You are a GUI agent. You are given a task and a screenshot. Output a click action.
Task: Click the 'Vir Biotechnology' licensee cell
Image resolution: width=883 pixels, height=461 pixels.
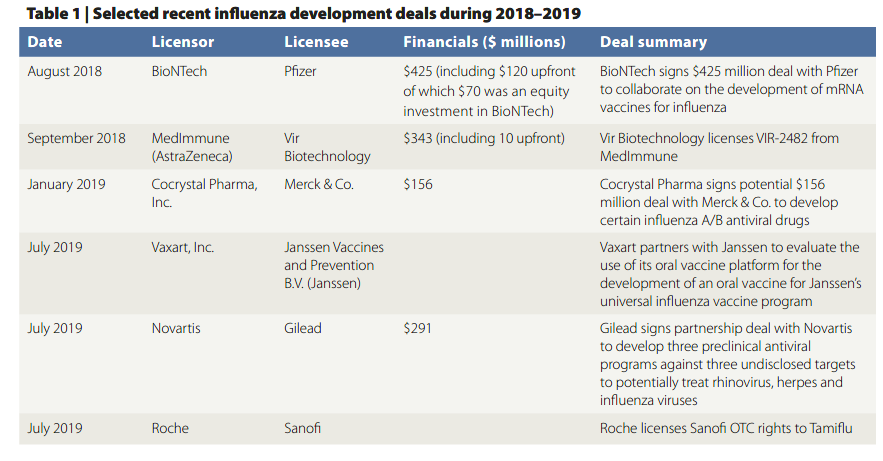[x=327, y=147]
